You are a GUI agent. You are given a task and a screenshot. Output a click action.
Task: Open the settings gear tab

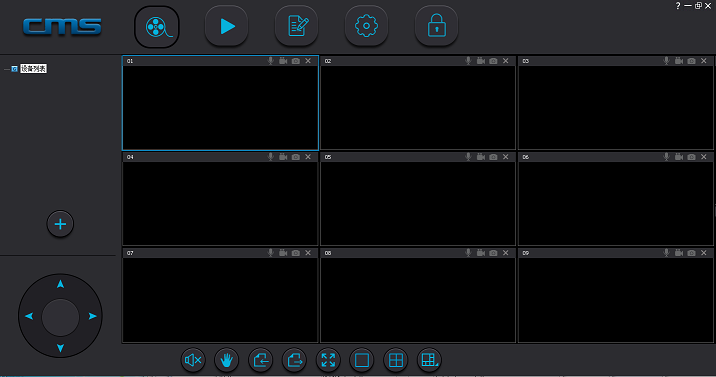(x=366, y=26)
